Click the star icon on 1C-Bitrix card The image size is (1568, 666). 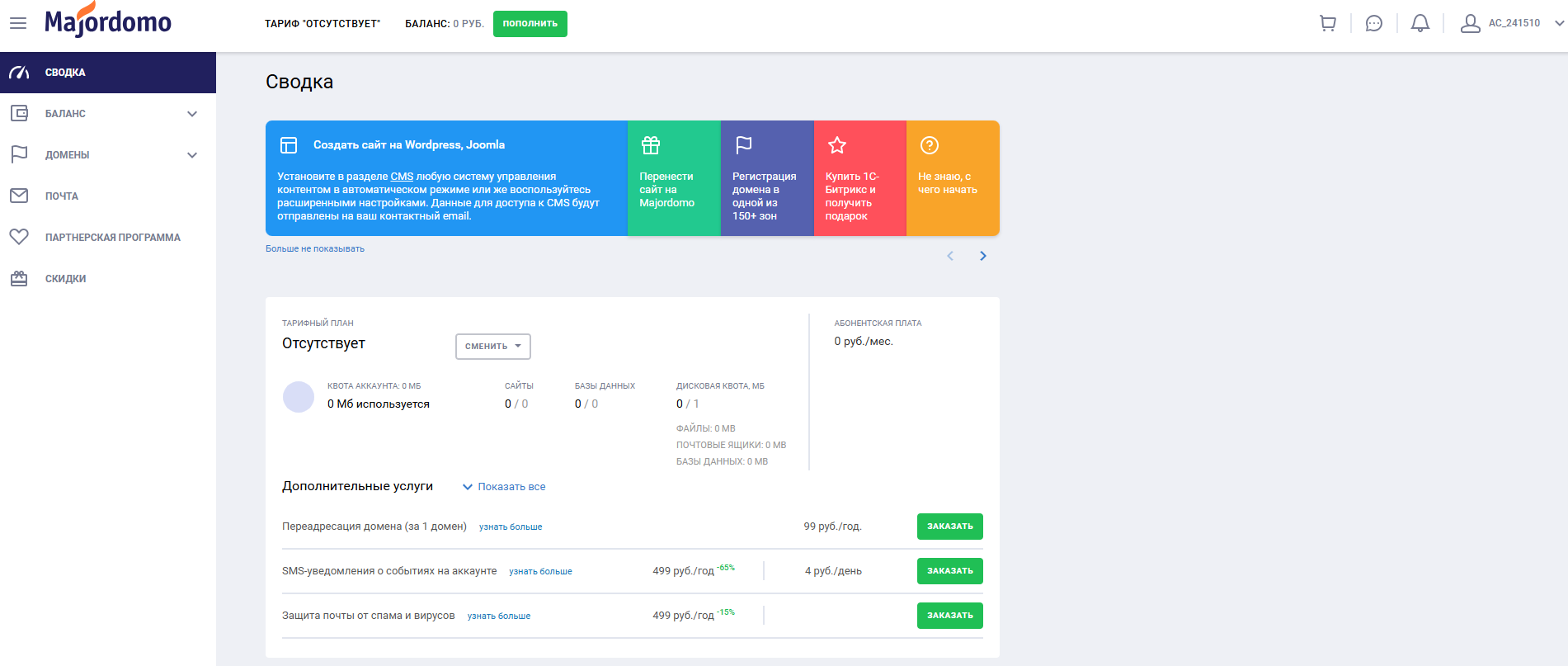(x=836, y=145)
